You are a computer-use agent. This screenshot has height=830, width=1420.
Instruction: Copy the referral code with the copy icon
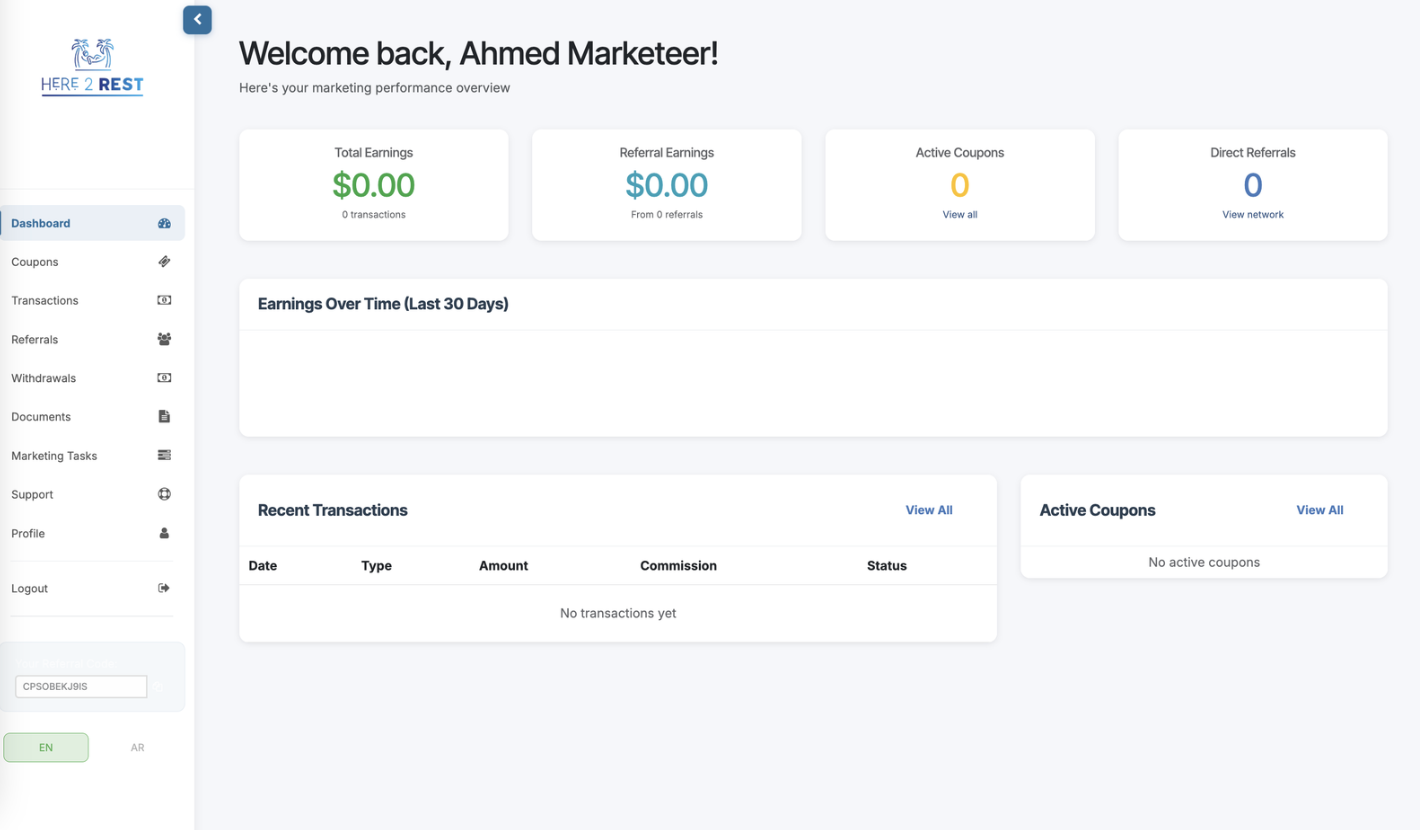pos(159,687)
